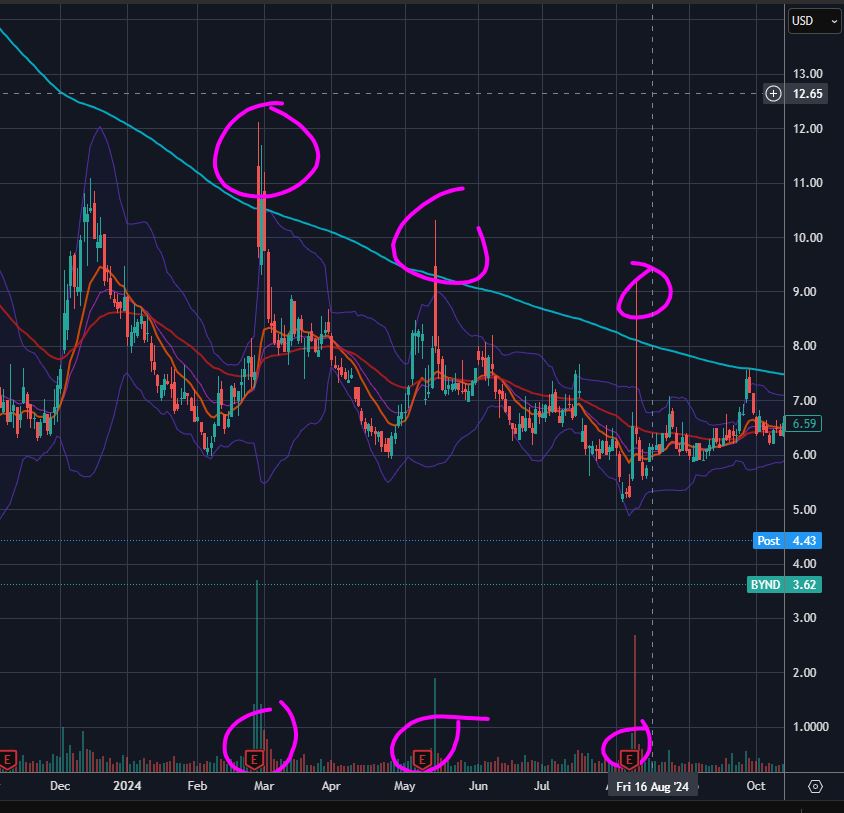The image size is (844, 813).
Task: Open the USD currency dropdown
Action: coord(814,21)
